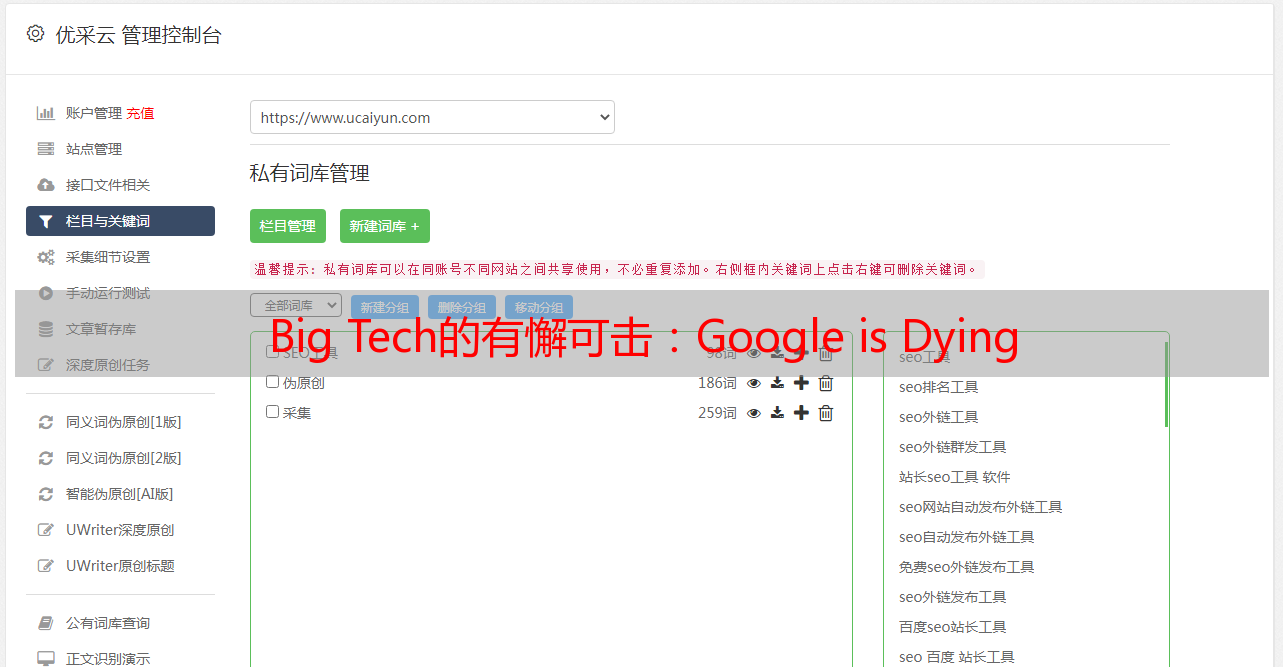The height and width of the screenshot is (667, 1283).
Task: Select 站点管理 sidebar item
Action: (x=94, y=149)
